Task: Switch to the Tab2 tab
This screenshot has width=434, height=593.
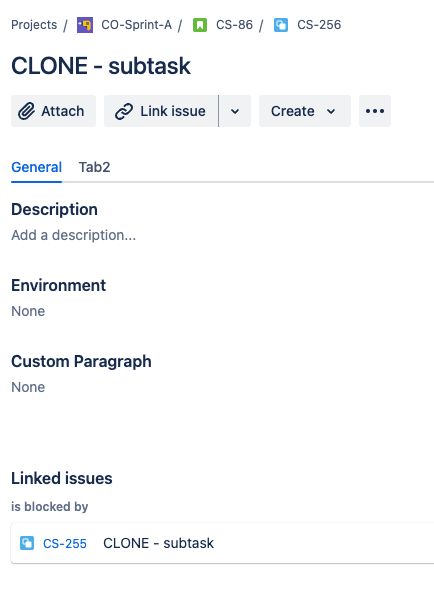Action: coord(94,167)
